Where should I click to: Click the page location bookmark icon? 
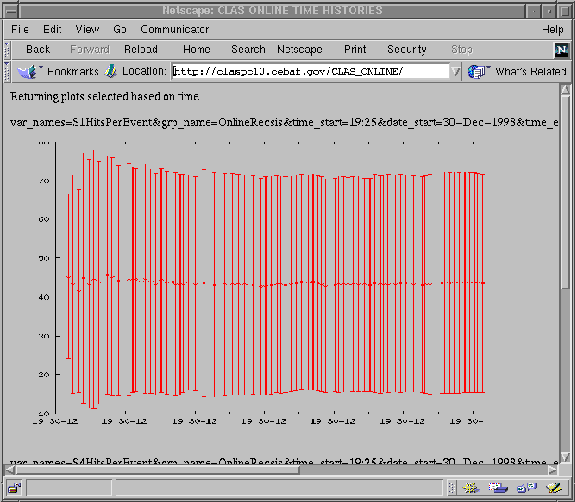(x=110, y=71)
